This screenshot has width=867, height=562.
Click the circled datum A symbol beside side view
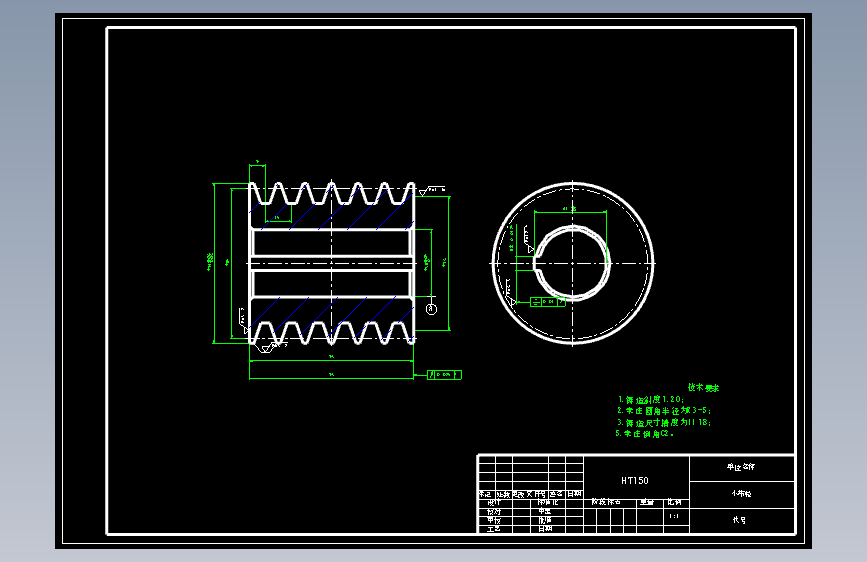431,309
